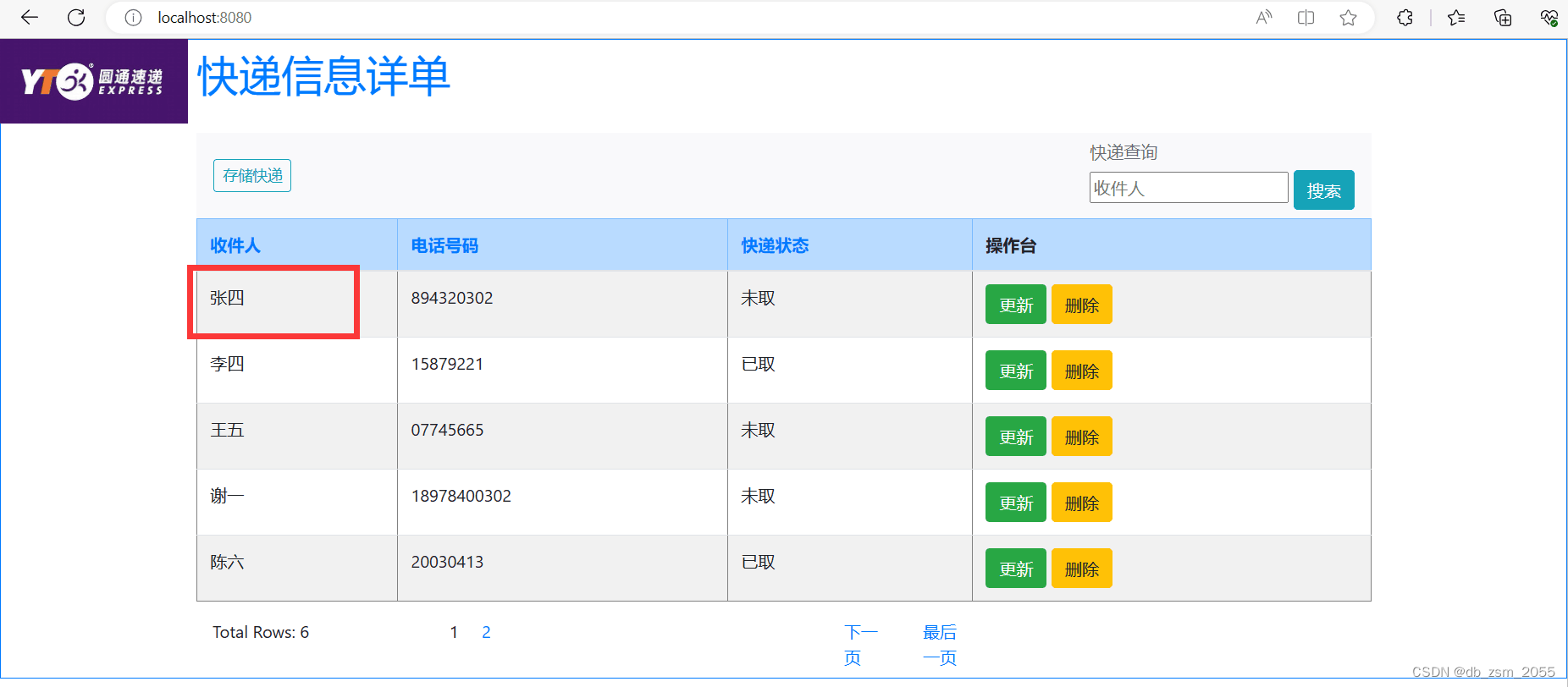Open the favorites list icon

point(1456,18)
